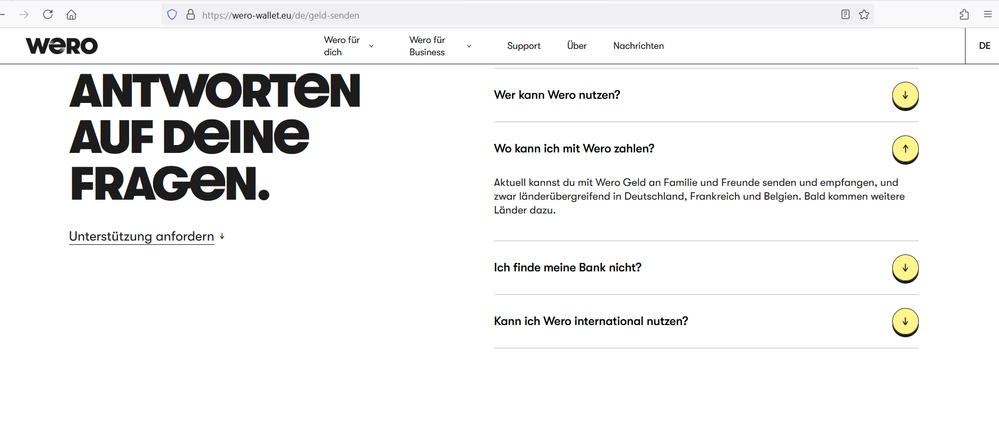Show site security padlock info
The height and width of the screenshot is (436, 999).
click(x=189, y=15)
